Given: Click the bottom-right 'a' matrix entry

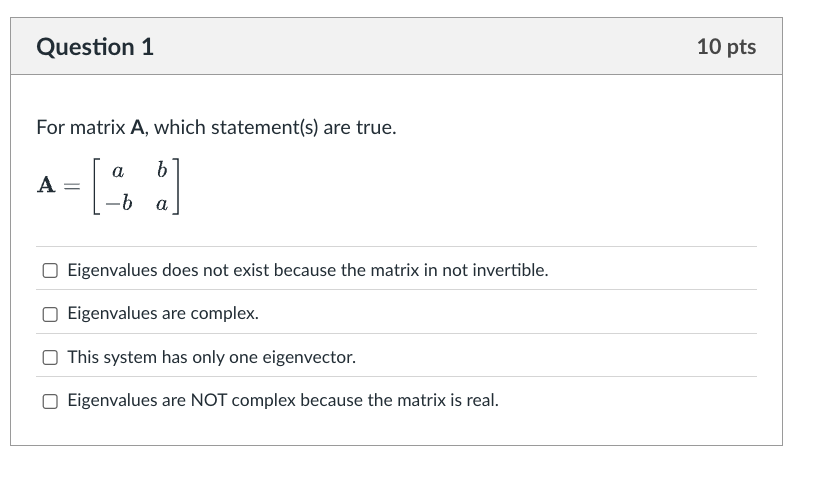Looking at the screenshot, I should pos(163,205).
